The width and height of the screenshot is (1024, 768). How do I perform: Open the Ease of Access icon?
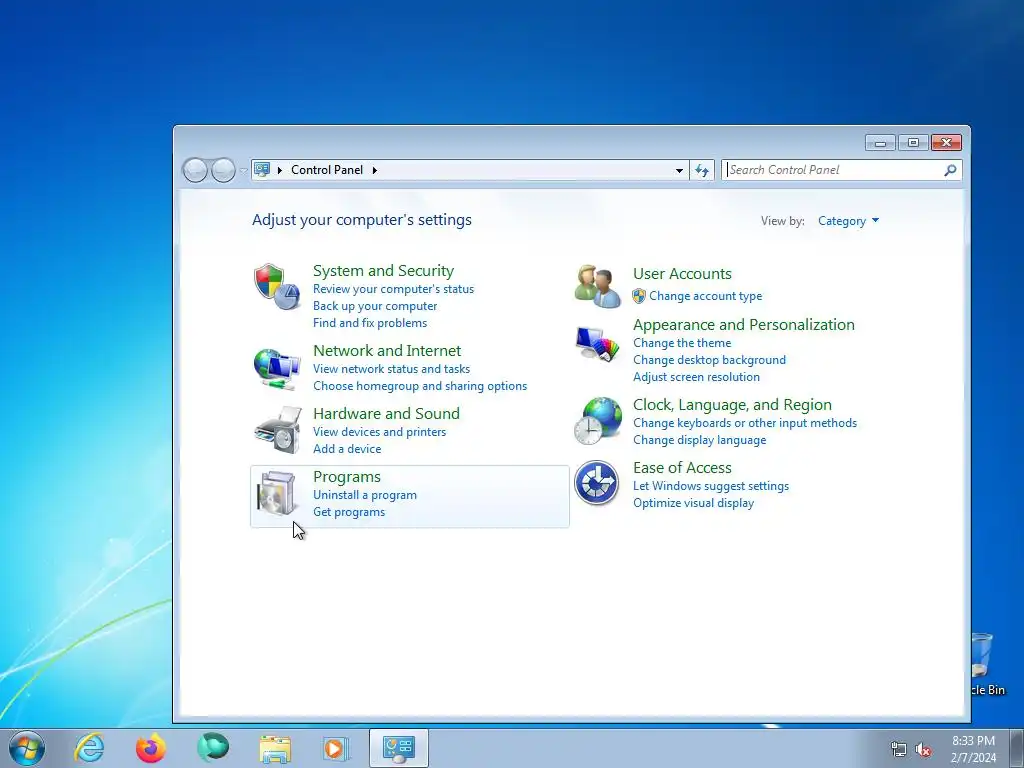[x=597, y=483]
